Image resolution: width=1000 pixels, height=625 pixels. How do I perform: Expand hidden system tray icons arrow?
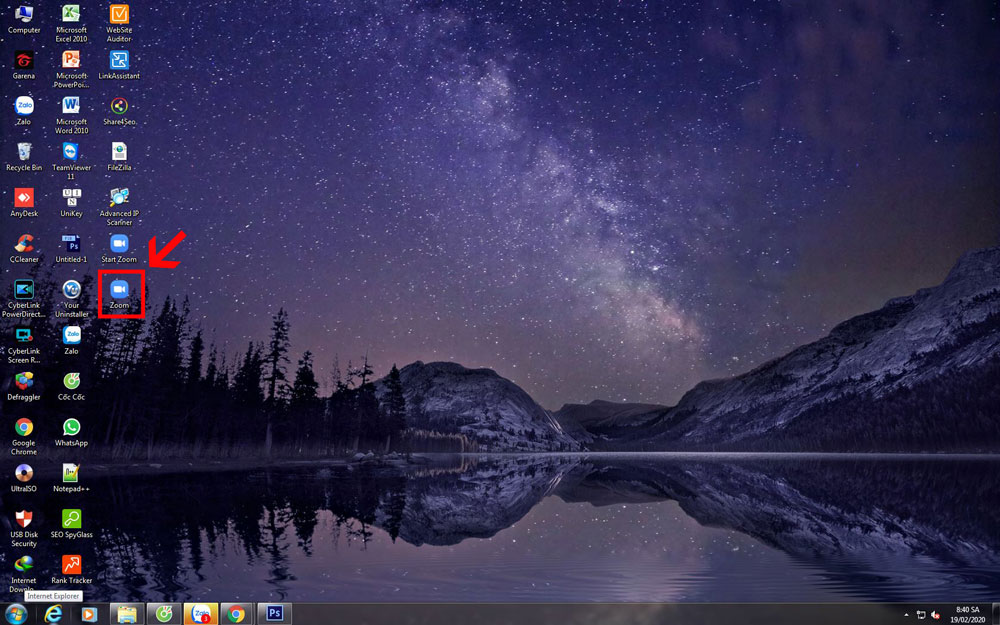pyautogui.click(x=906, y=614)
